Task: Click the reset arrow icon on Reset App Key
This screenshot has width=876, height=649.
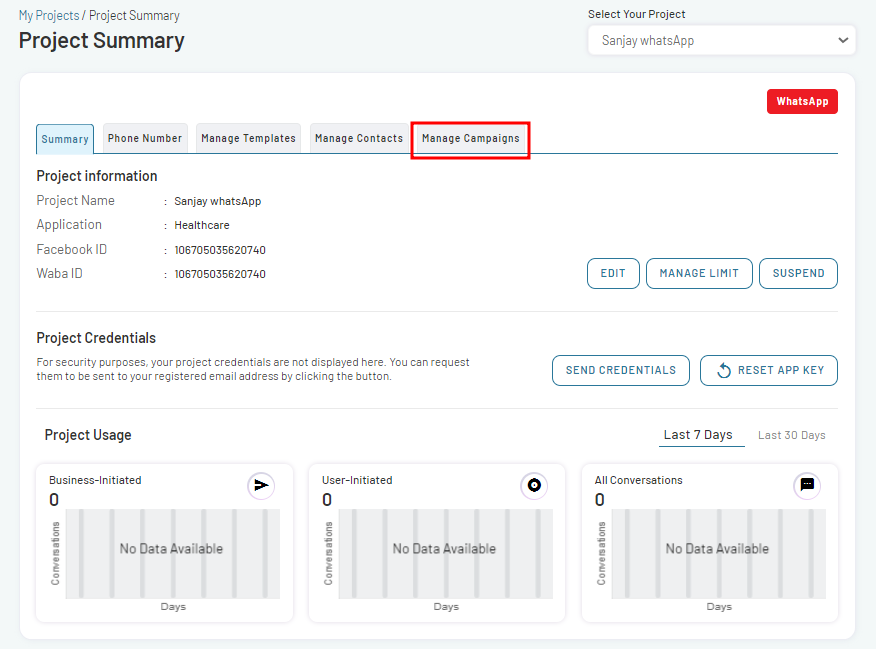Action: pyautogui.click(x=724, y=370)
